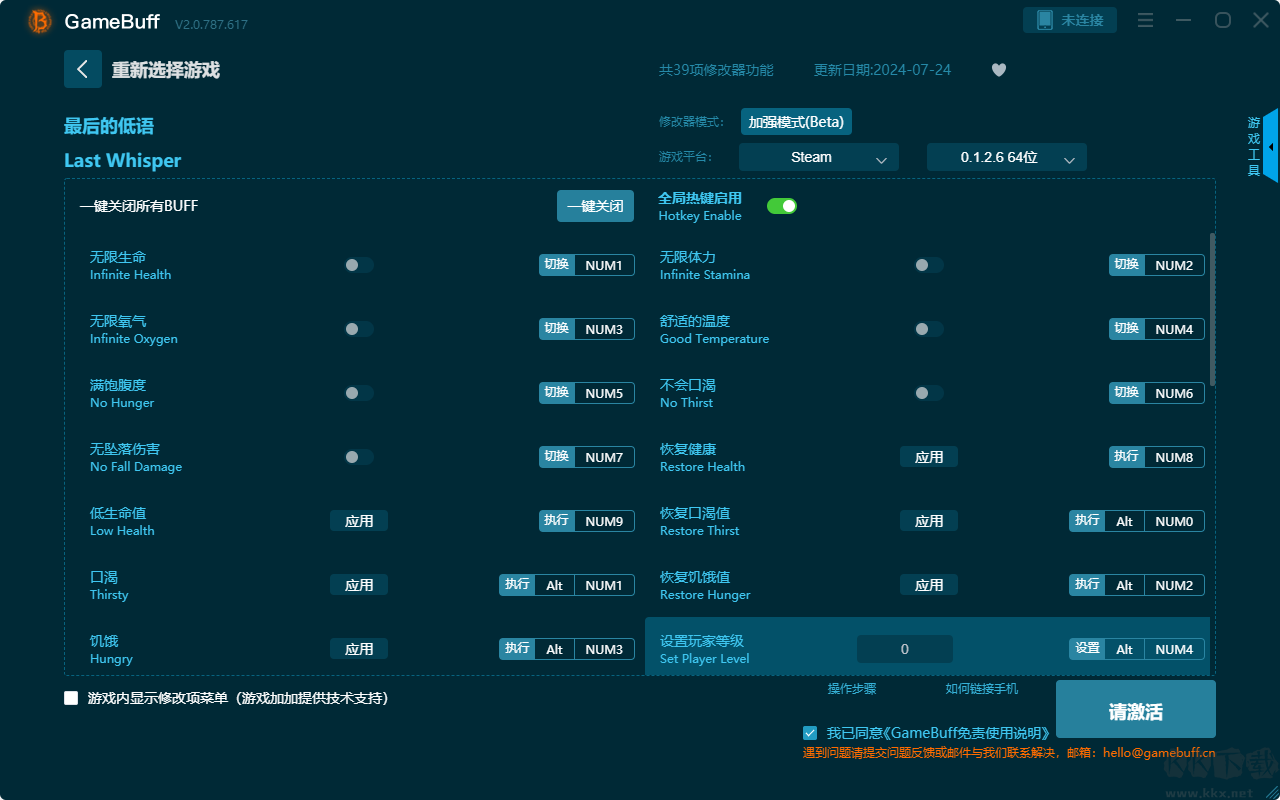Apply the Restore Health cheat
This screenshot has height=800, width=1280.
click(928, 457)
